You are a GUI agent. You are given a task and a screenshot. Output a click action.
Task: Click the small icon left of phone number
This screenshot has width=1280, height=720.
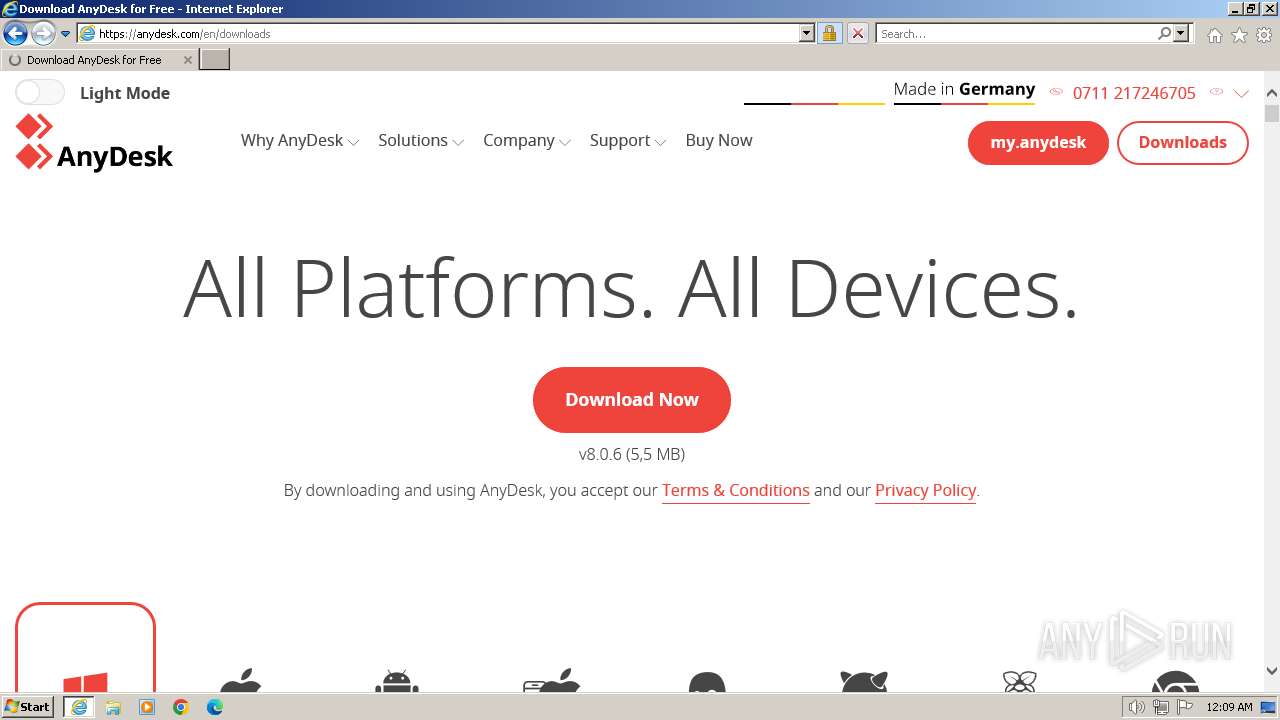pyautogui.click(x=1056, y=92)
